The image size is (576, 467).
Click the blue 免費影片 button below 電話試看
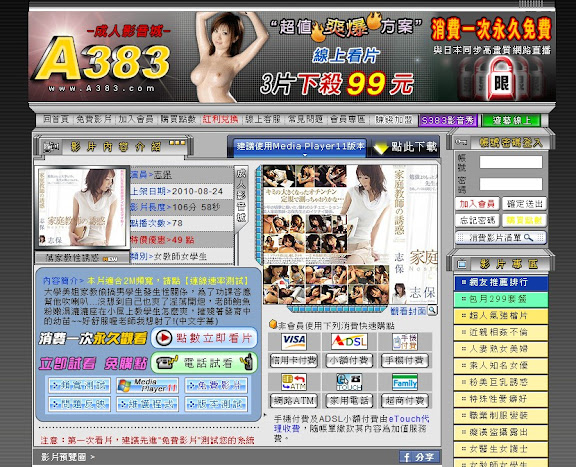click(216, 385)
